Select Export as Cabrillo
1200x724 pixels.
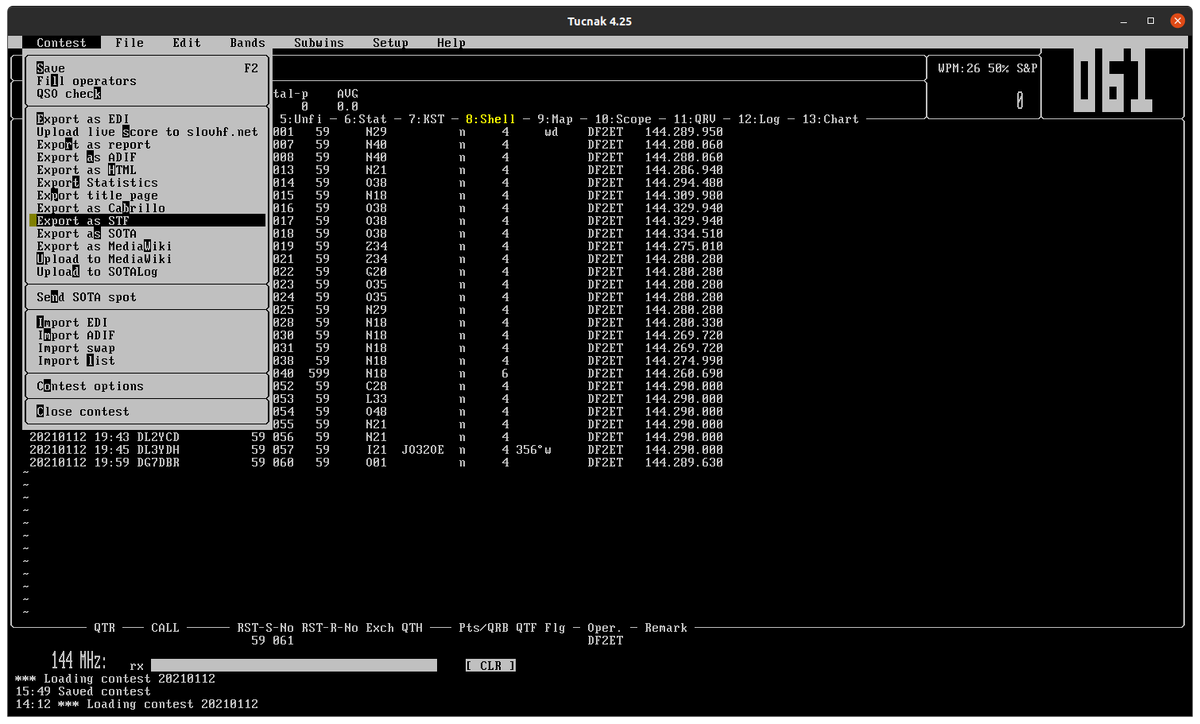coord(148,208)
